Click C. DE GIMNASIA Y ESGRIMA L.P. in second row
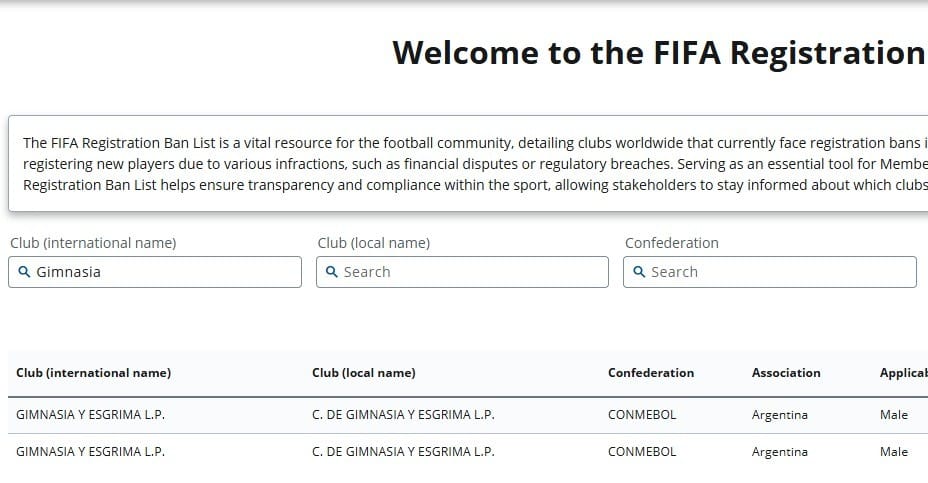The width and height of the screenshot is (928, 483). point(403,452)
